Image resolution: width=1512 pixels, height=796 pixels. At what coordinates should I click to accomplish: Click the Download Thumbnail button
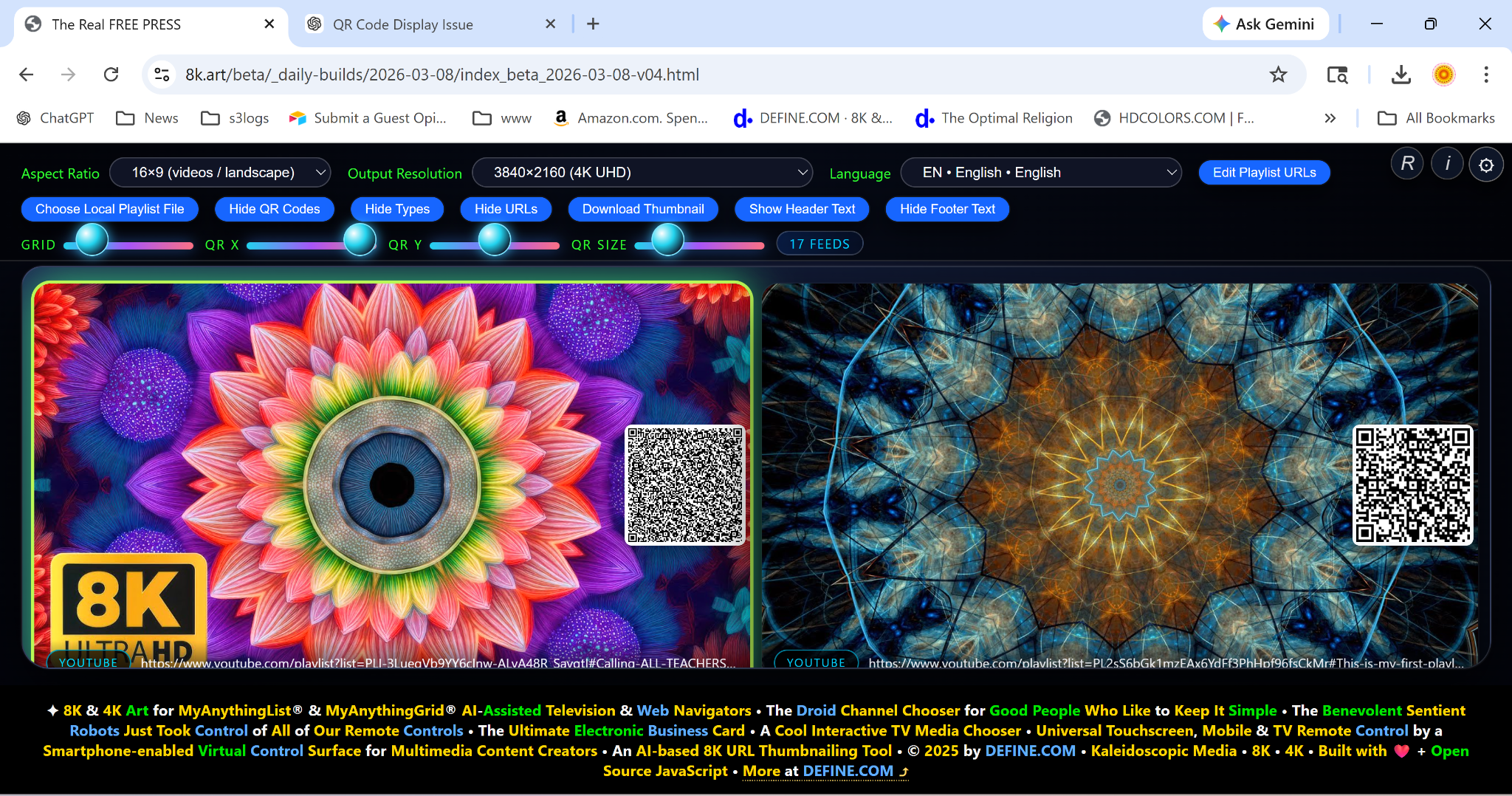click(x=643, y=209)
